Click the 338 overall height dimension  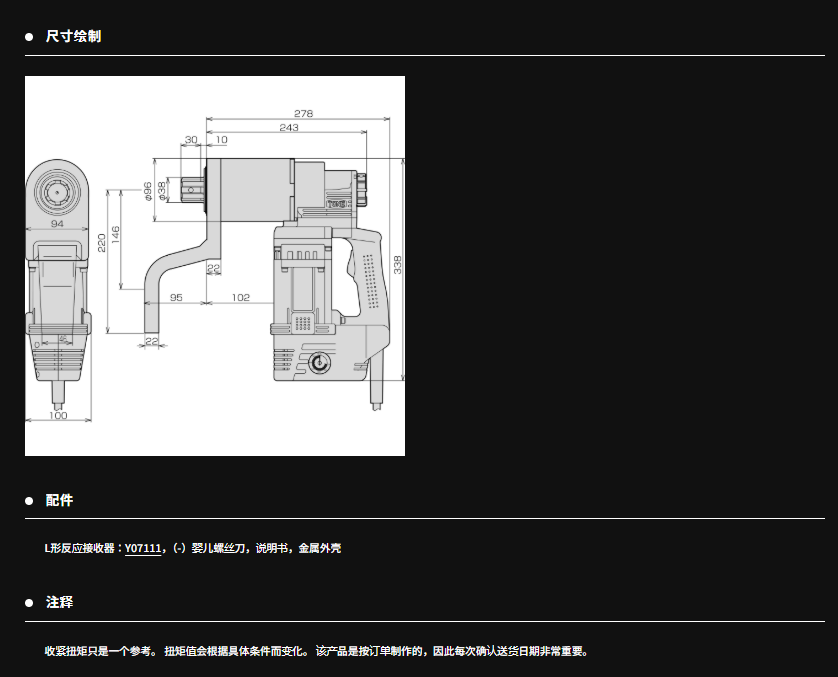[397, 265]
